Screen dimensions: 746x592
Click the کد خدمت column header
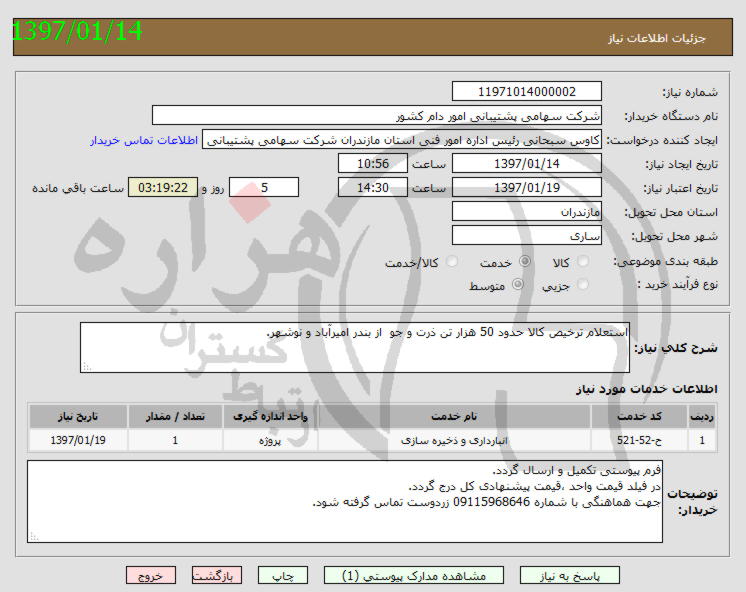(639, 416)
